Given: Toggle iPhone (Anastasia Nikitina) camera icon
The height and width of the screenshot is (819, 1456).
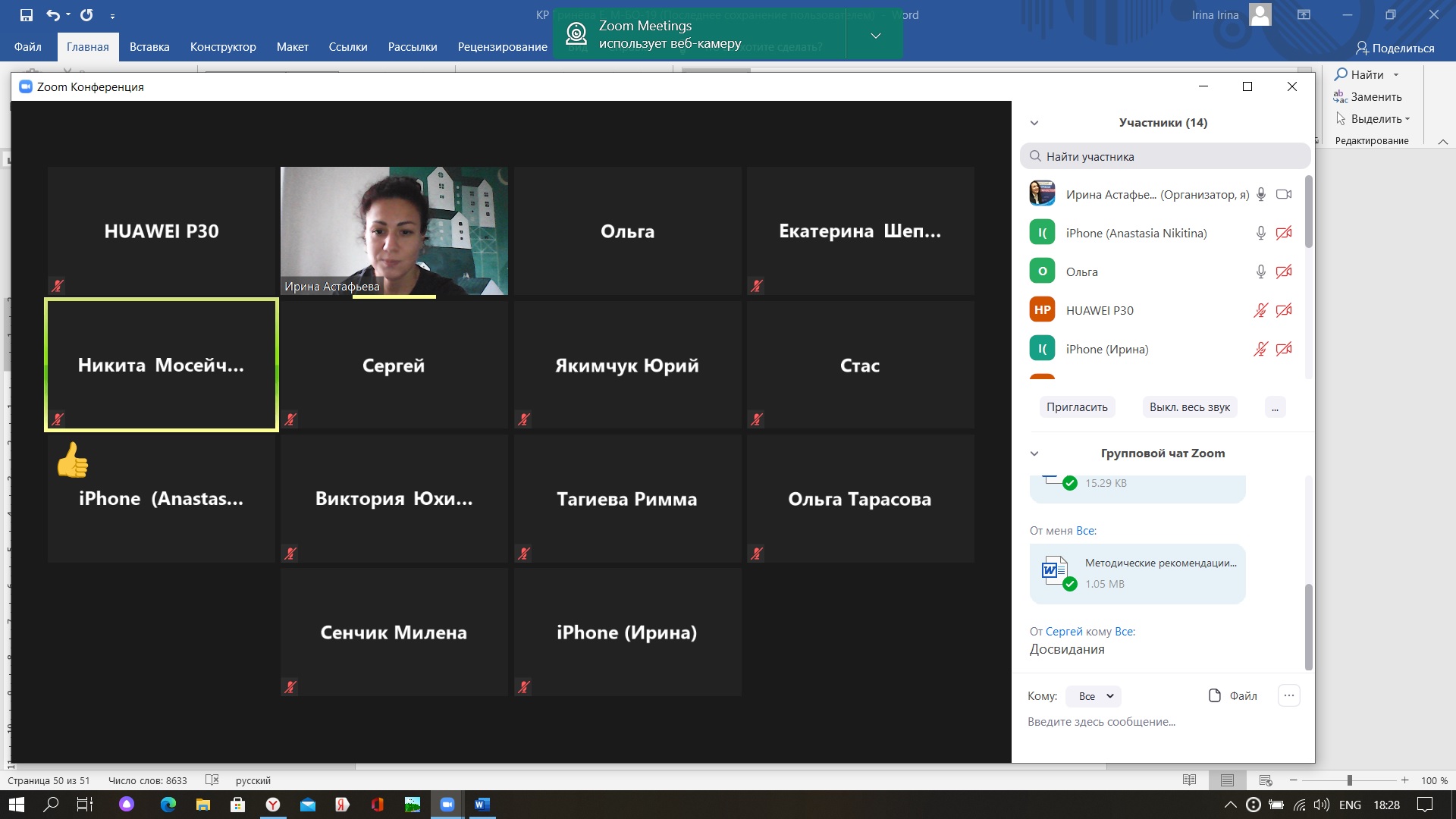Looking at the screenshot, I should [x=1284, y=233].
